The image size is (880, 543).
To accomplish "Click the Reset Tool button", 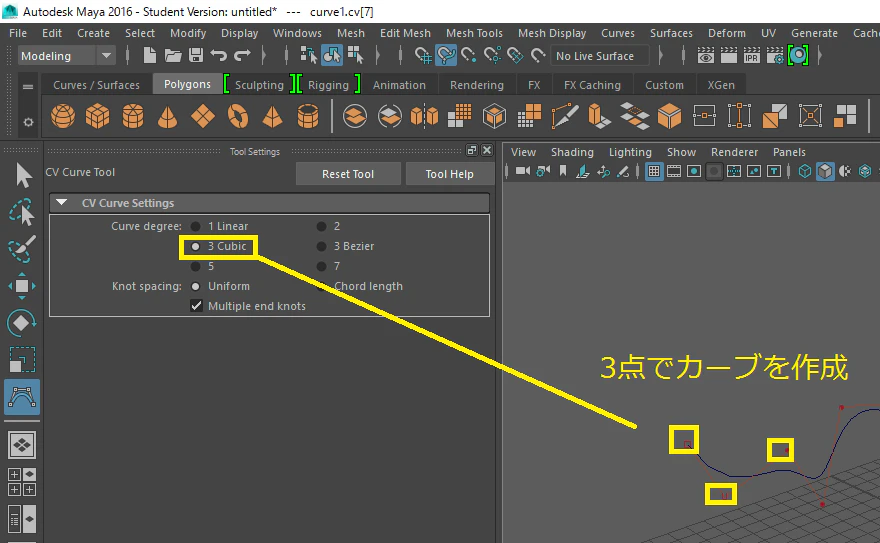I will tap(348, 174).
